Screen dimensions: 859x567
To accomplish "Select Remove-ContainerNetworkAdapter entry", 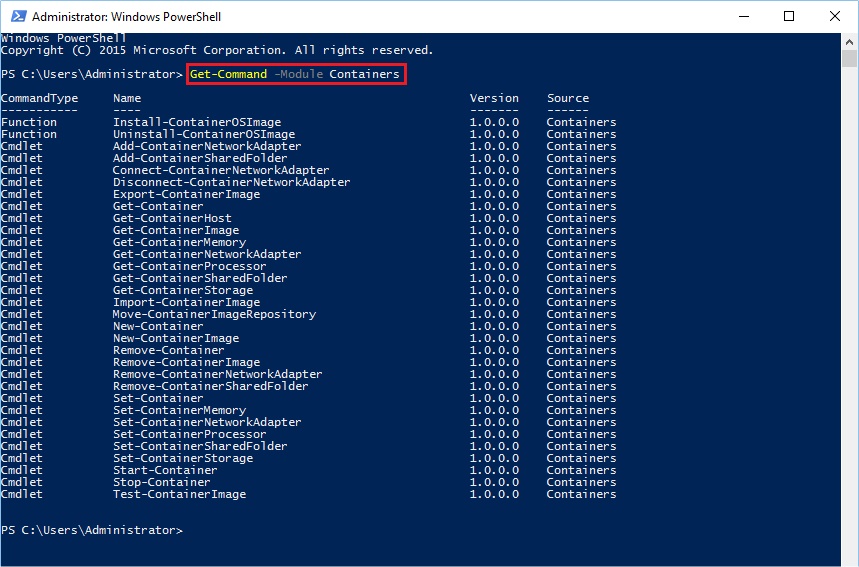I will point(217,374).
